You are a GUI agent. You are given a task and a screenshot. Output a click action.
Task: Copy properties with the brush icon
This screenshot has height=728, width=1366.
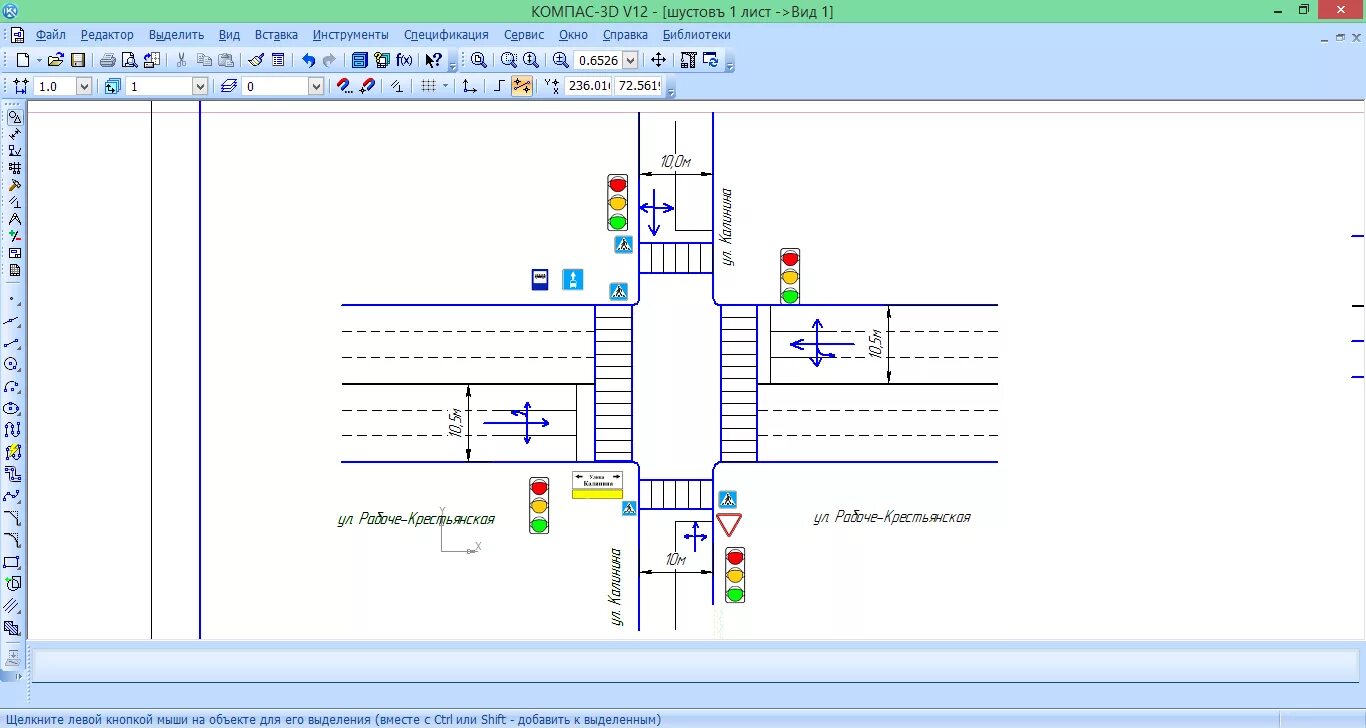[x=256, y=60]
